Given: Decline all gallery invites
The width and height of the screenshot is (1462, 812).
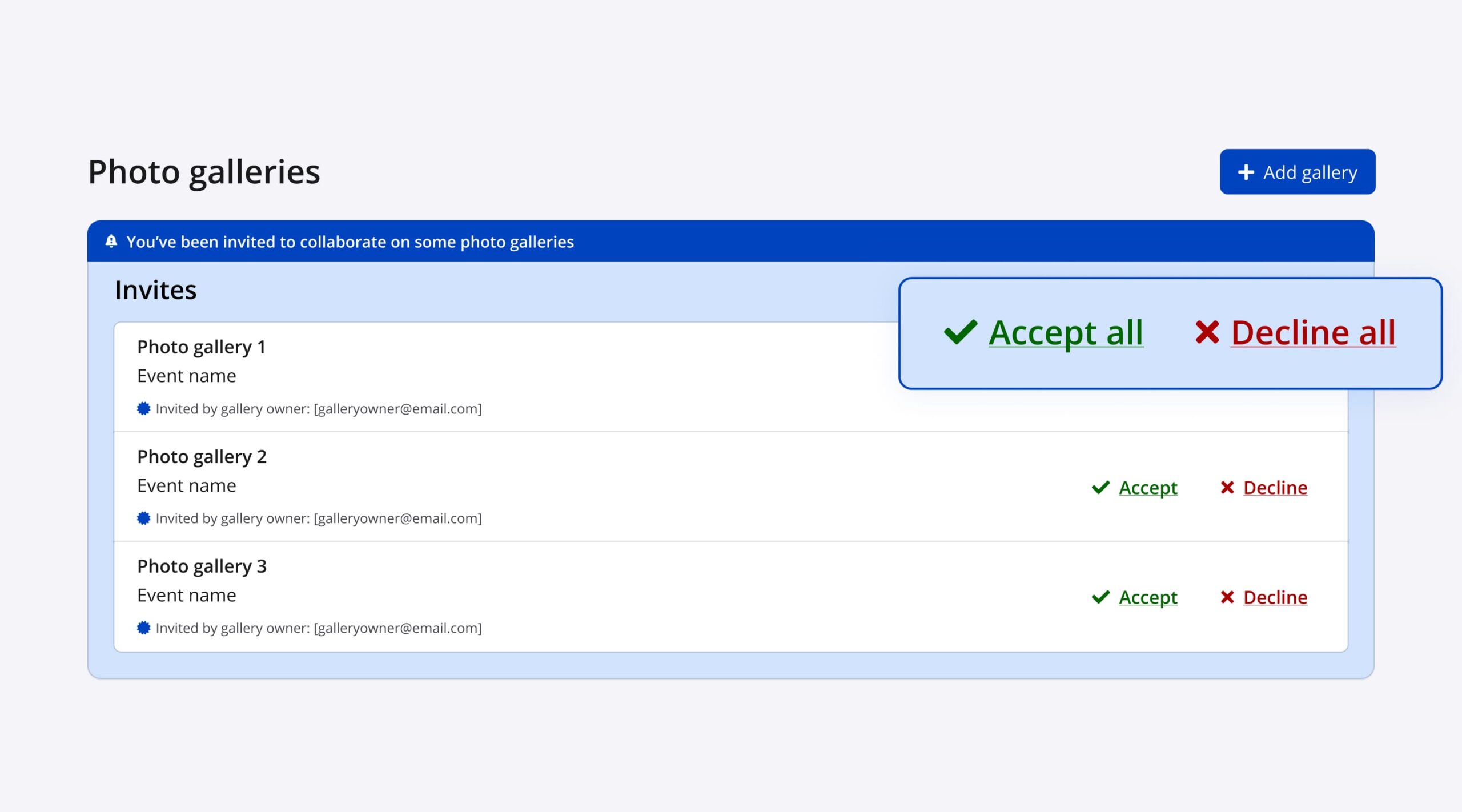Looking at the screenshot, I should [1313, 332].
